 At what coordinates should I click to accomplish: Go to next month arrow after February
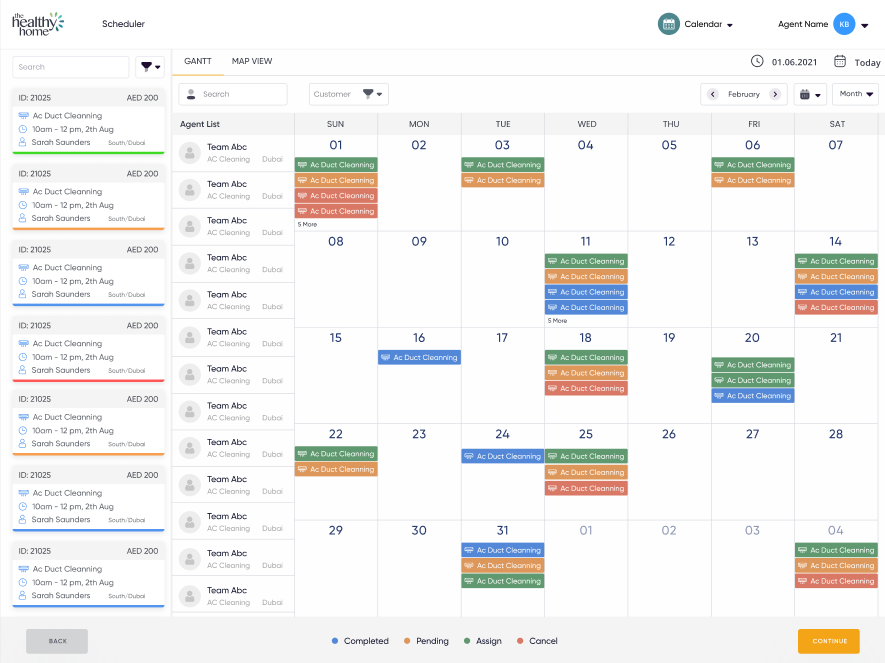[x=773, y=94]
